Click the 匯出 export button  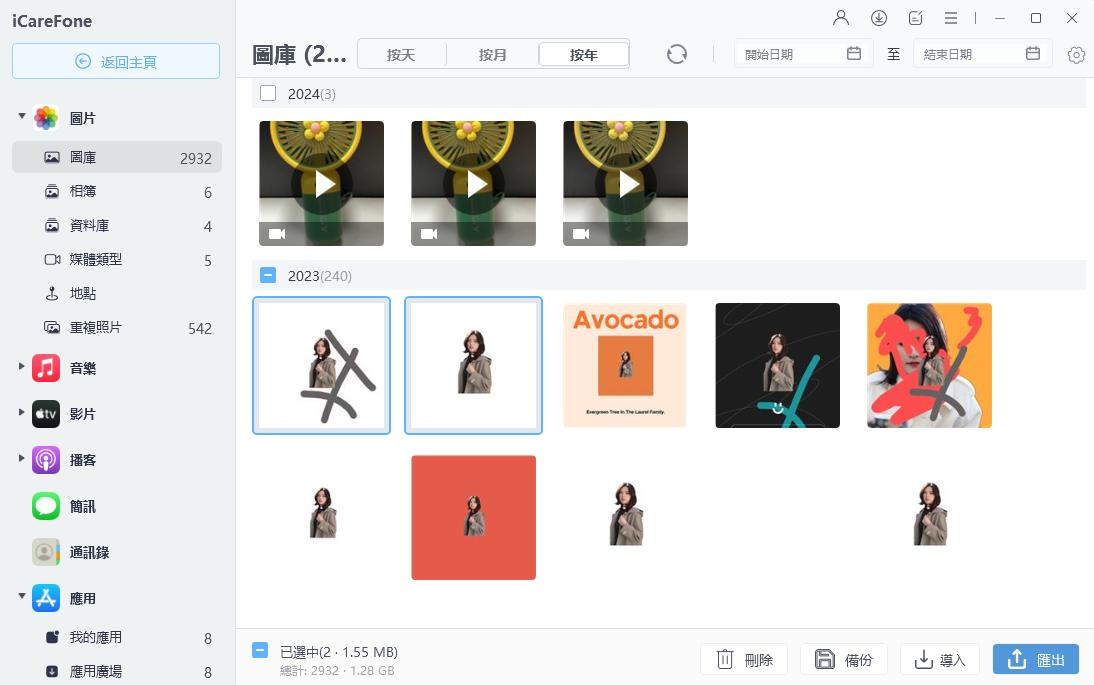coord(1036,659)
